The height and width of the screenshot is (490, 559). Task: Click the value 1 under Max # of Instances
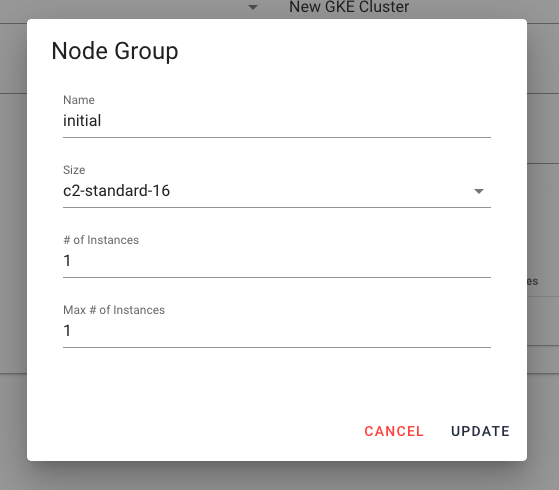click(67, 331)
